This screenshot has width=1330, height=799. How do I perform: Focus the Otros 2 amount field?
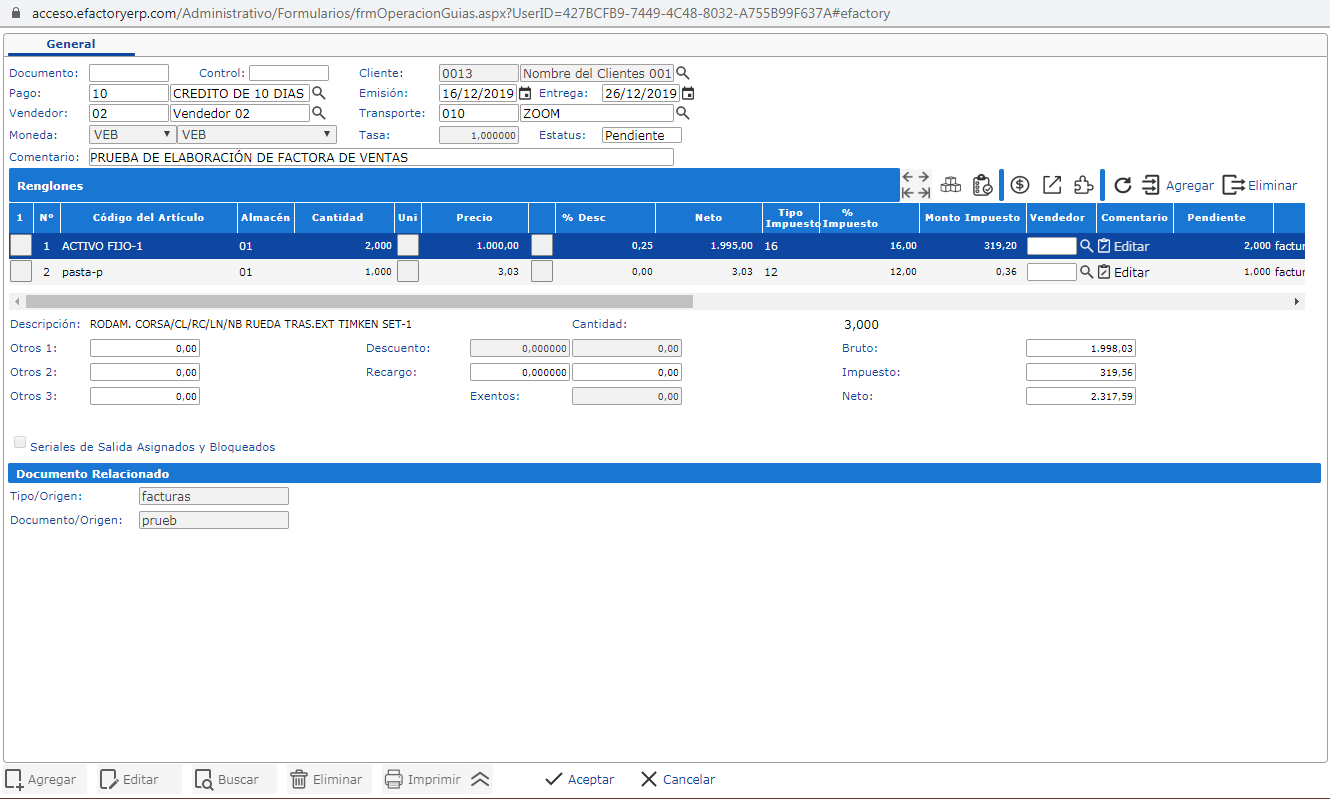pos(145,372)
